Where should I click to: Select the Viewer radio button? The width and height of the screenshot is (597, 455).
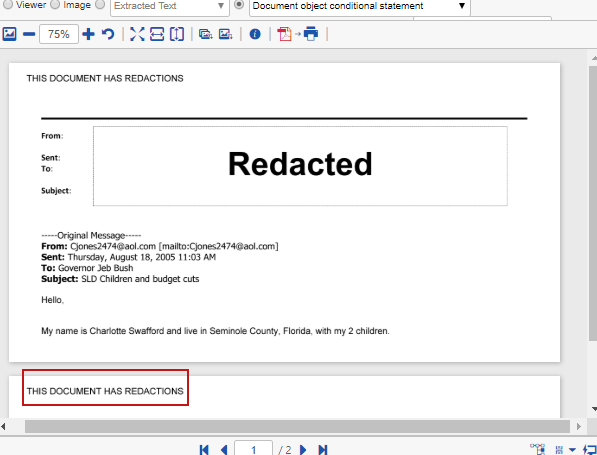[x=8, y=5]
